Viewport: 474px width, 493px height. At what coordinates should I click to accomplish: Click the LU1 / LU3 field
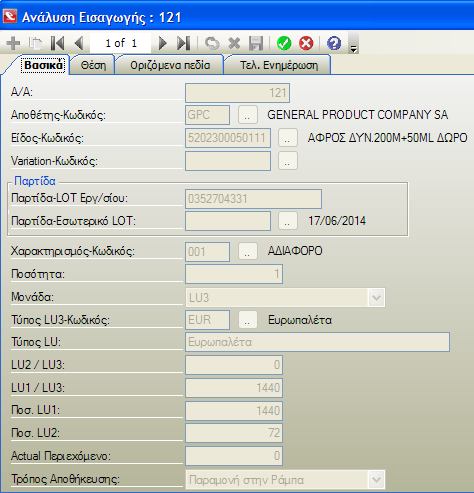point(234,388)
